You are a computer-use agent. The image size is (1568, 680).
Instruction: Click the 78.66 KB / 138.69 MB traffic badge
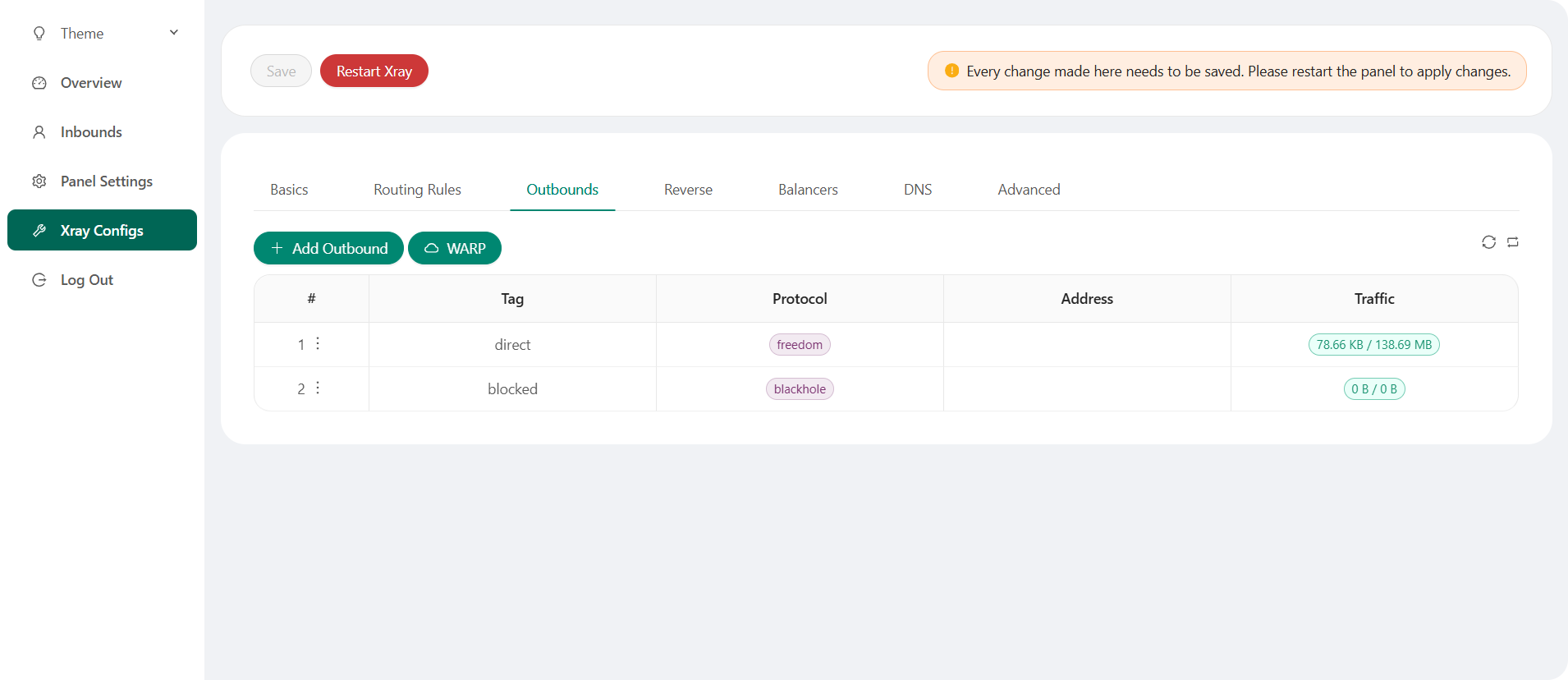[1373, 345]
